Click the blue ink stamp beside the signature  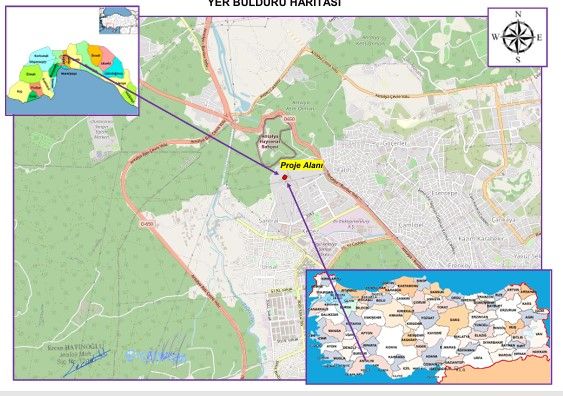pos(155,356)
